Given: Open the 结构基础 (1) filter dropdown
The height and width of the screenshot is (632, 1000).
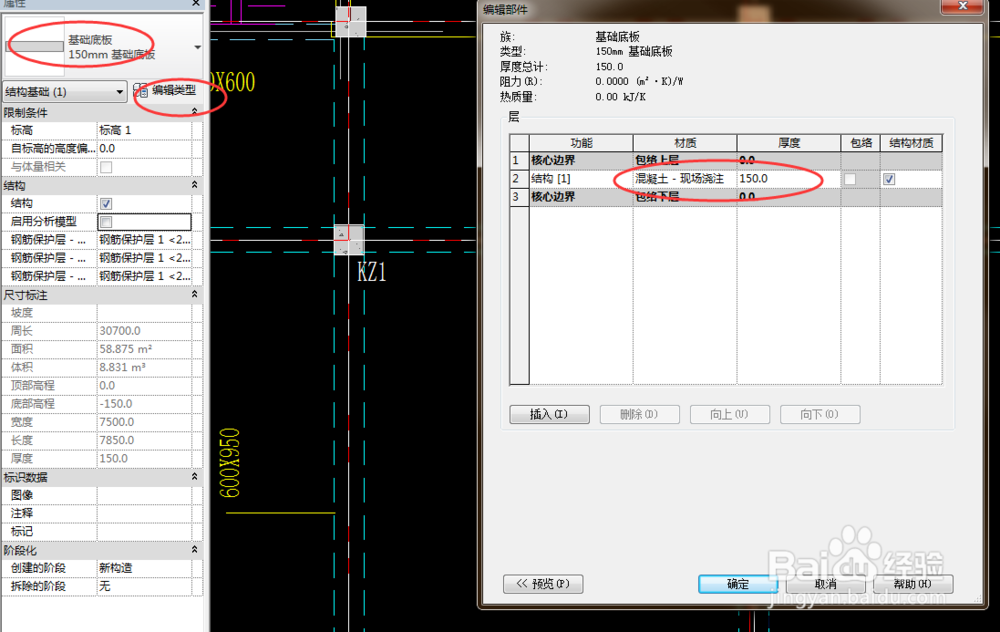Looking at the screenshot, I should 64,92.
